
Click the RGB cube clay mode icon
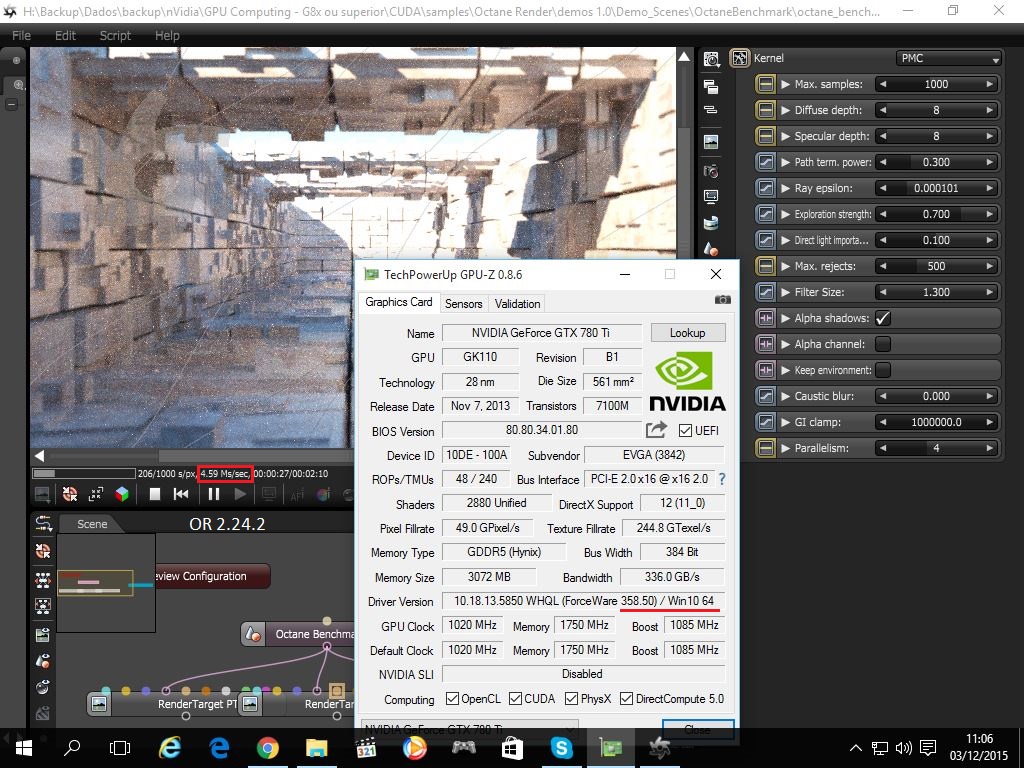pos(122,494)
